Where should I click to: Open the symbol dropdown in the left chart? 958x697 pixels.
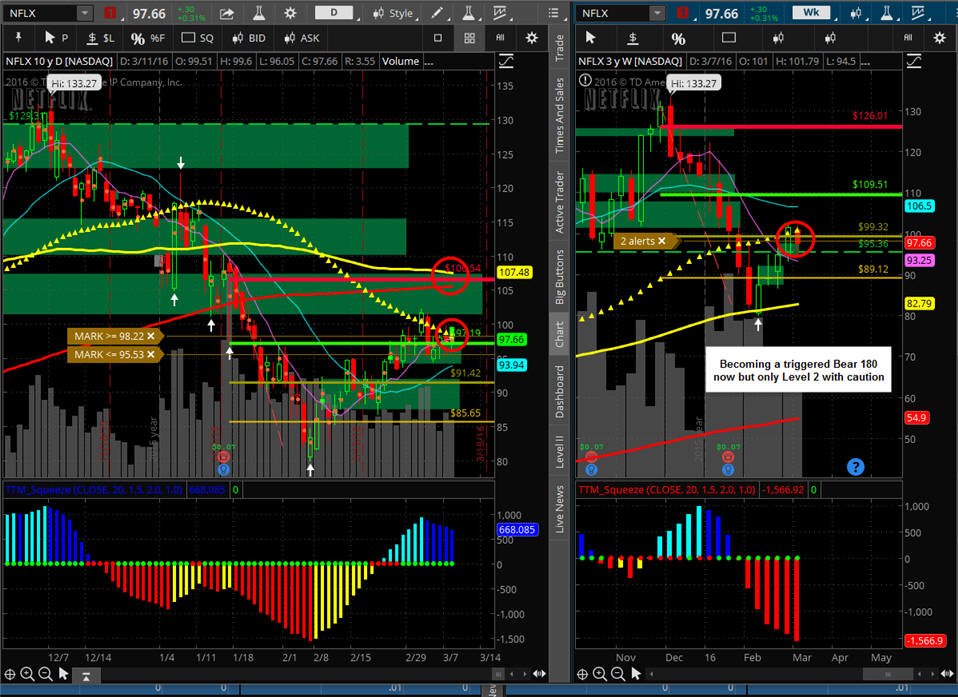pyautogui.click(x=85, y=13)
